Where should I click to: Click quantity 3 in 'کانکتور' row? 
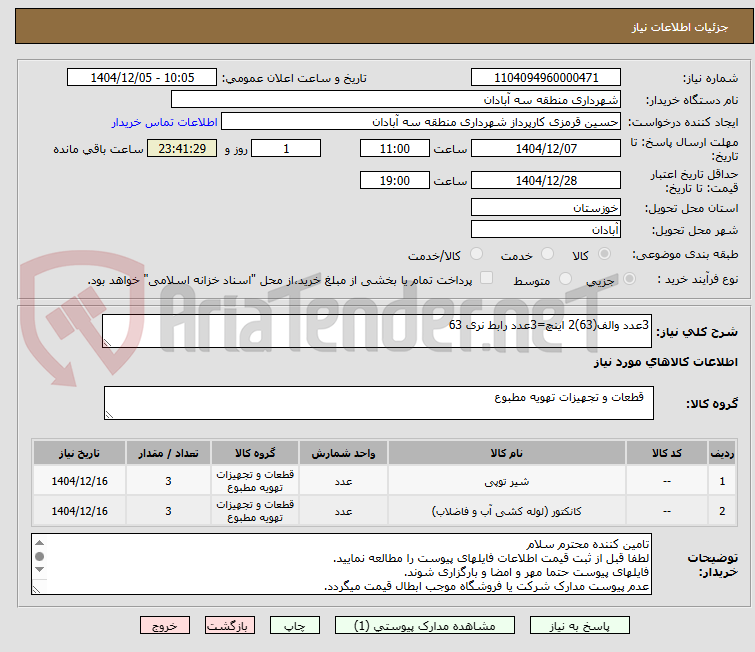(168, 511)
